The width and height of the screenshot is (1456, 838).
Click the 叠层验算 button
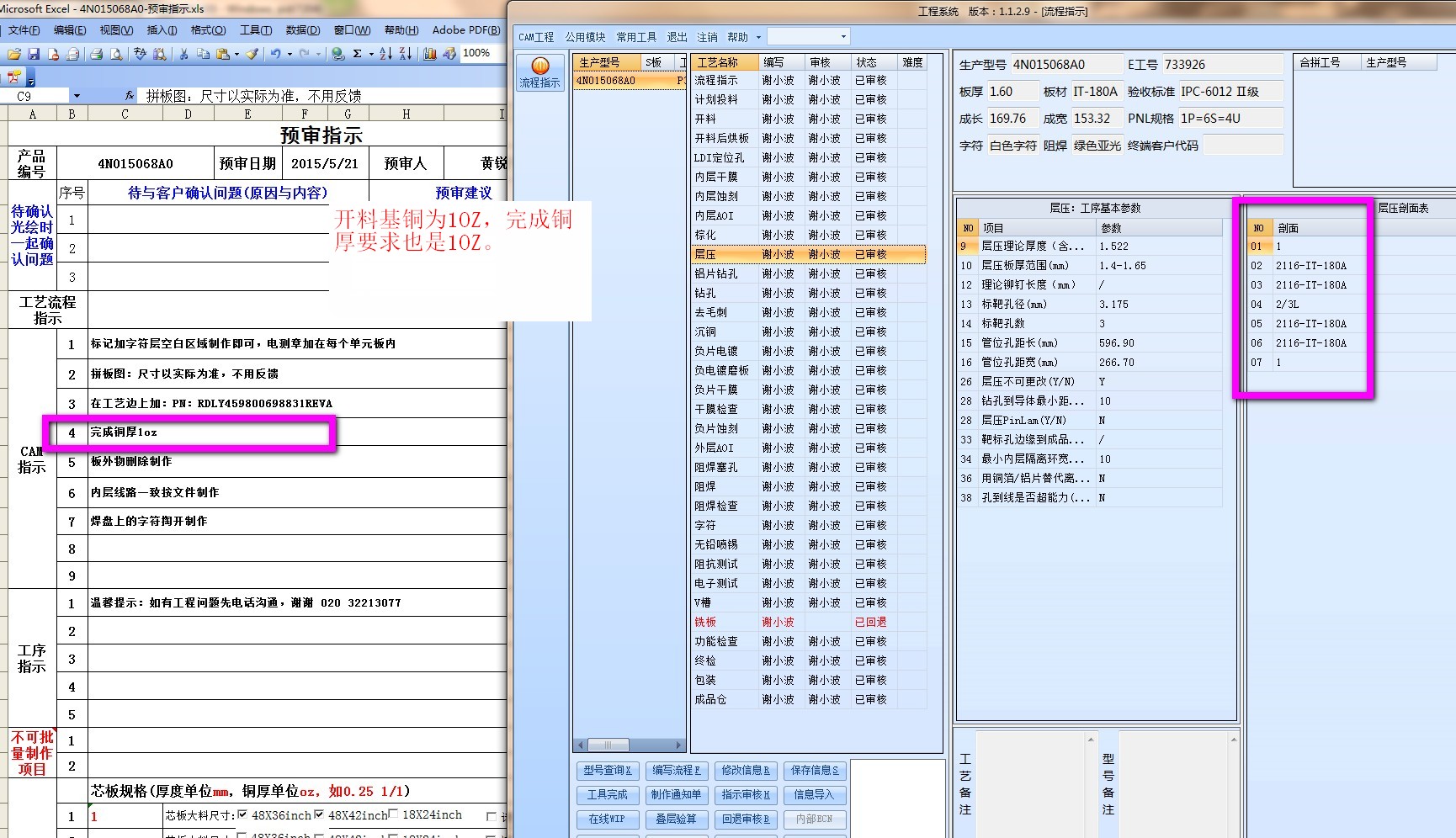(676, 819)
